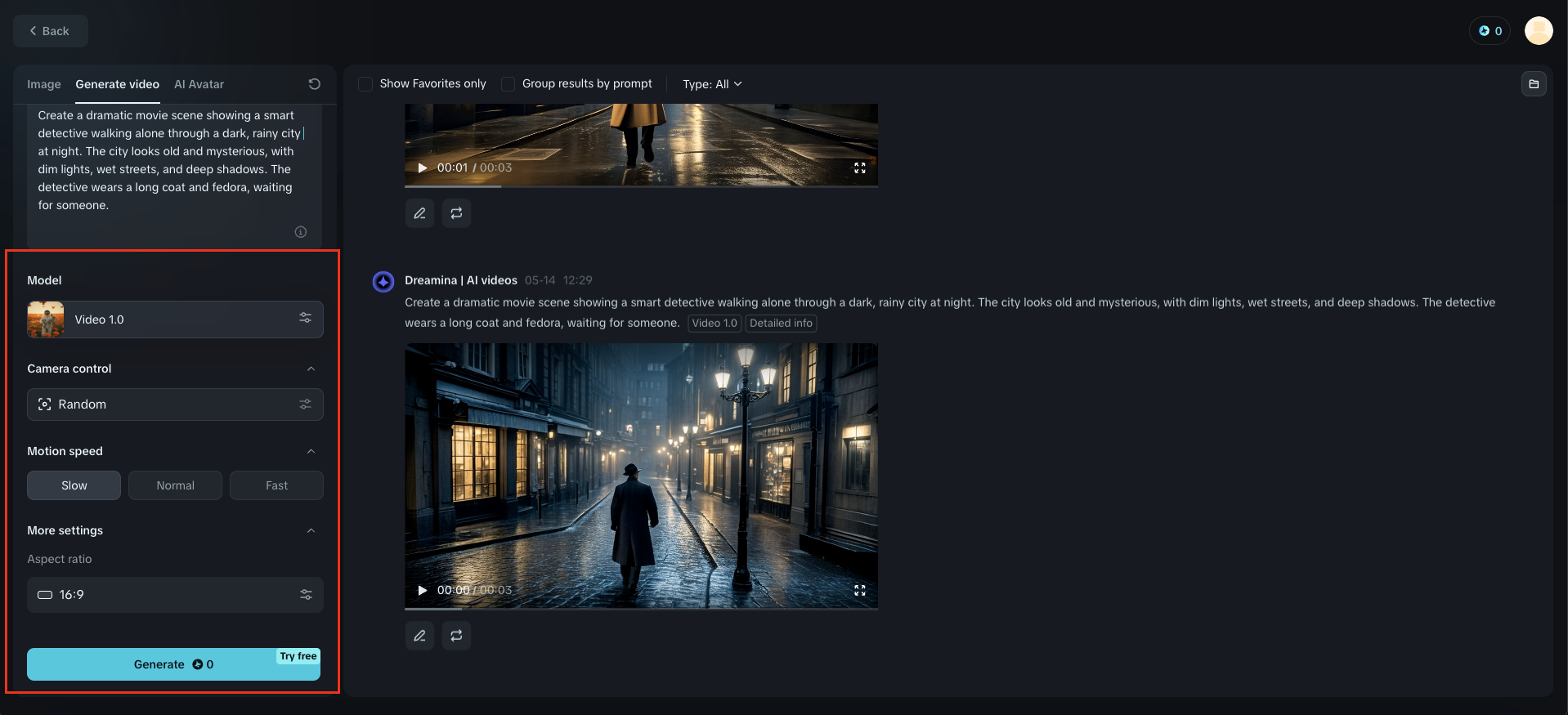Click the Dreamina AI videos avatar icon

[x=383, y=282]
